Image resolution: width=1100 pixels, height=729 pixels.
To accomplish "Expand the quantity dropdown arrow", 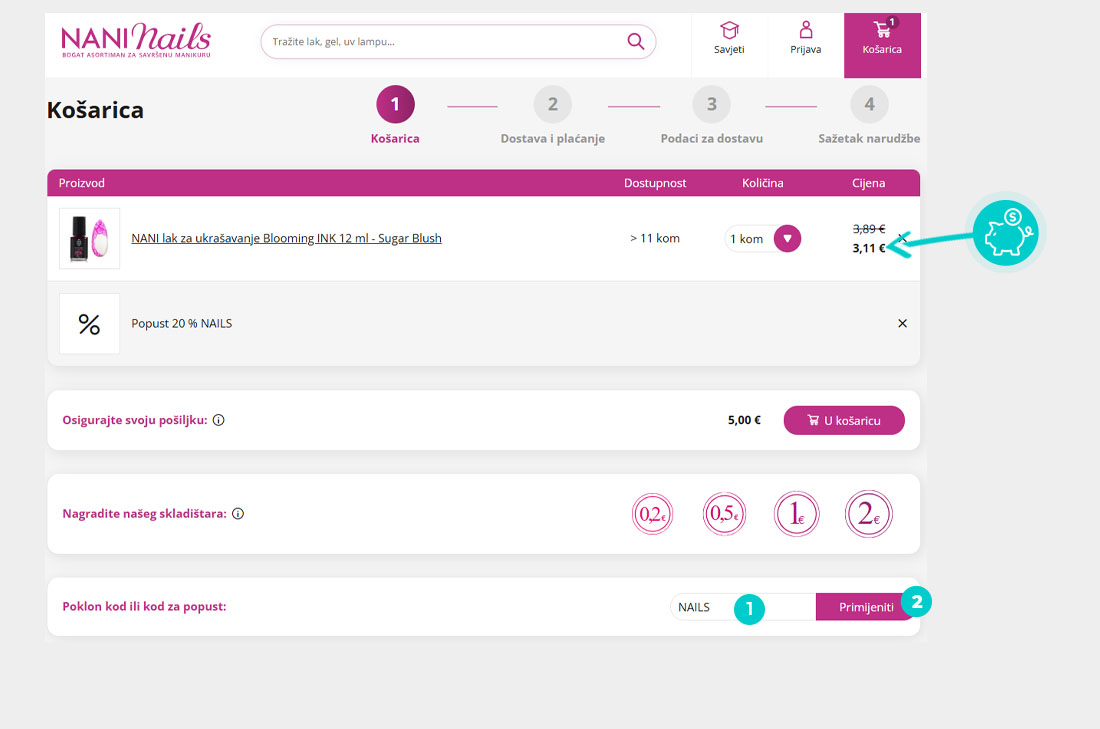I will tap(787, 239).
